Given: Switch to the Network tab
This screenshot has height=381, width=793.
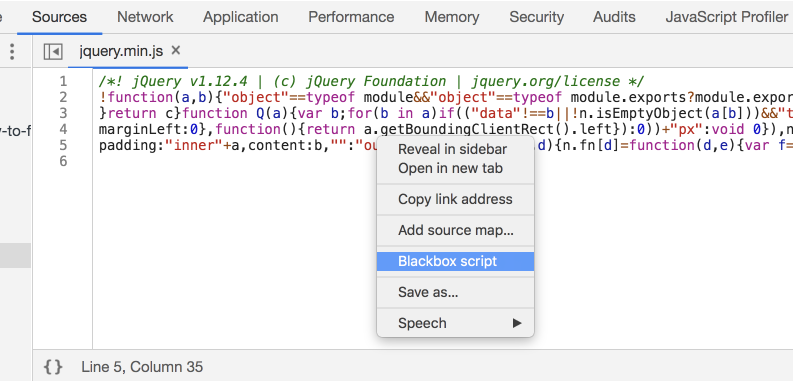Looking at the screenshot, I should (x=145, y=17).
